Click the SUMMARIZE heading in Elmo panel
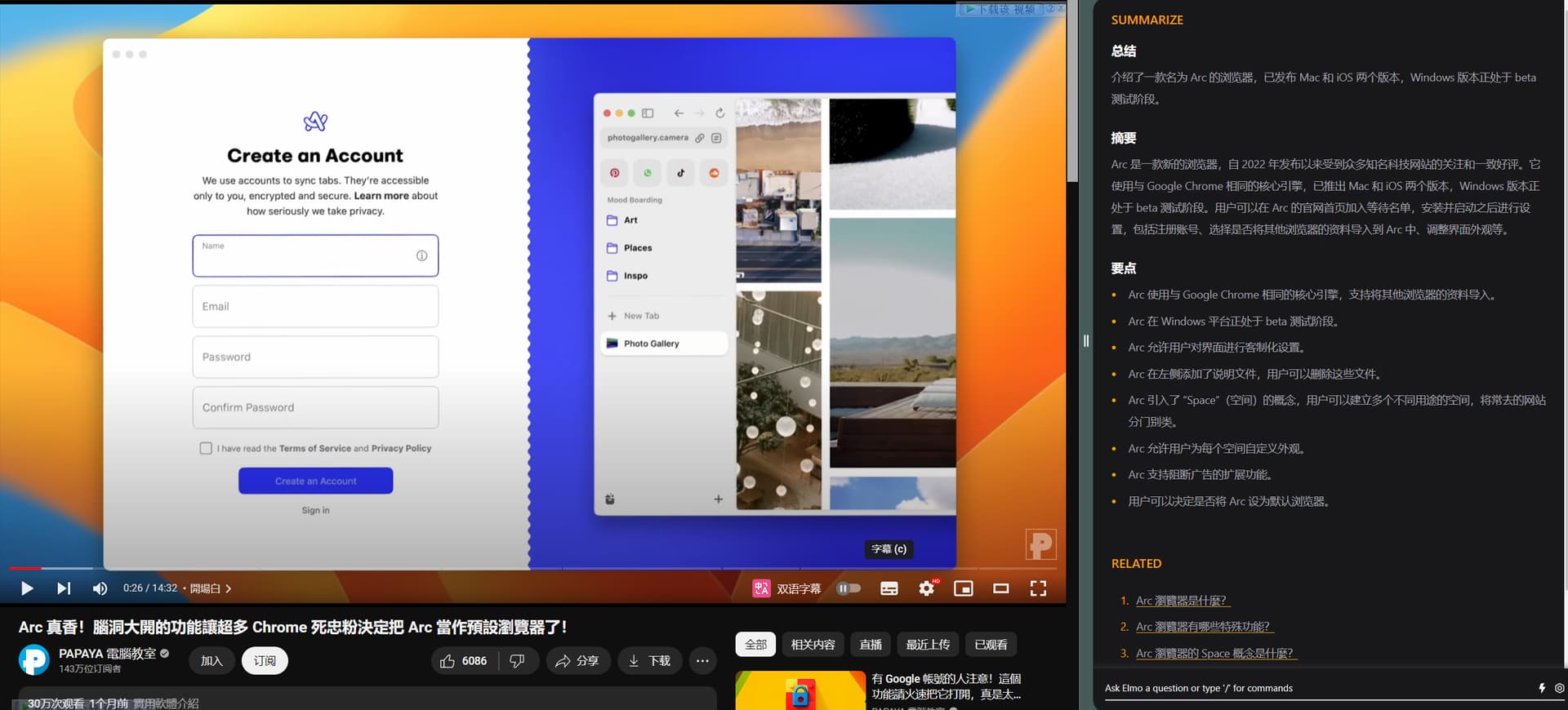This screenshot has width=1568, height=710. (1147, 20)
